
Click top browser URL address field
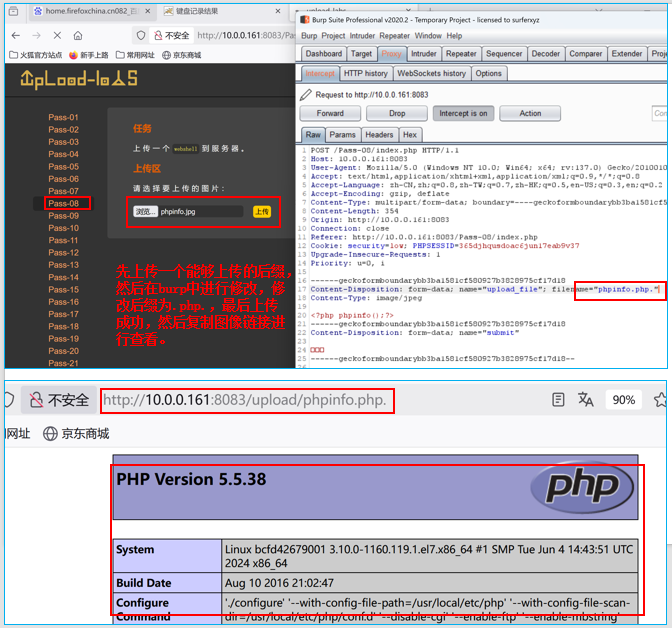244,36
